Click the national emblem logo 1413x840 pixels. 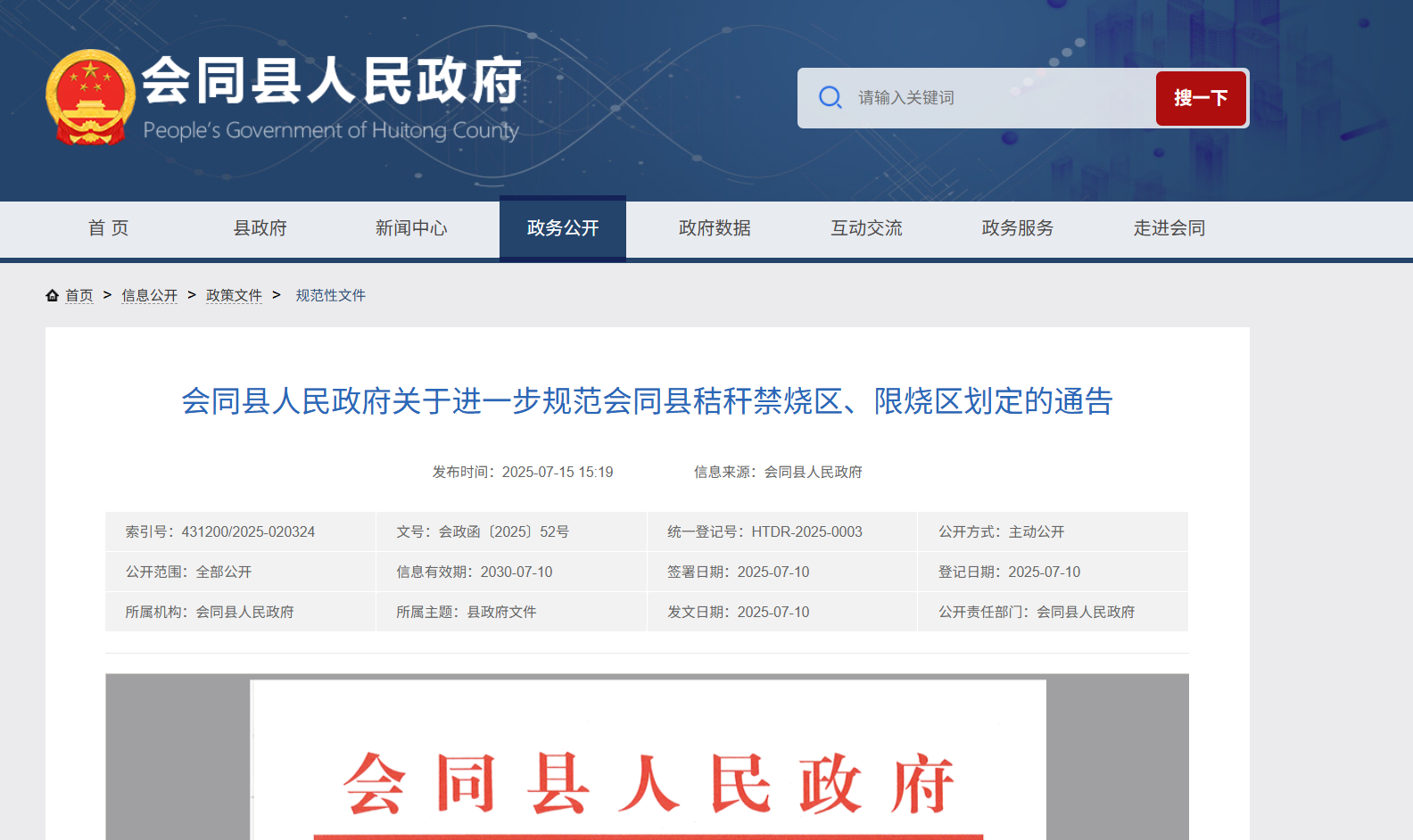click(x=90, y=97)
